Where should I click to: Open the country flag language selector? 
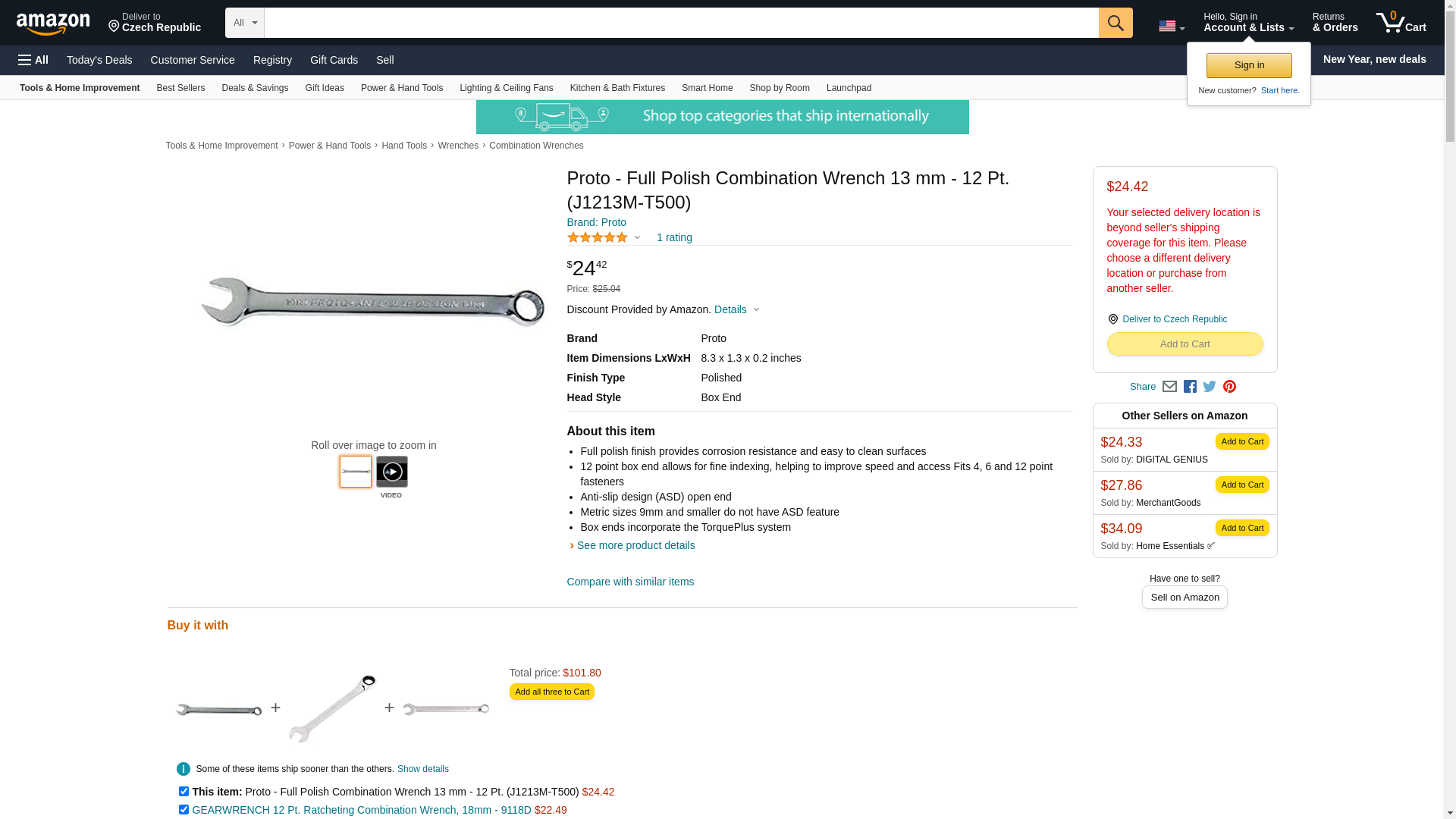(1171, 27)
